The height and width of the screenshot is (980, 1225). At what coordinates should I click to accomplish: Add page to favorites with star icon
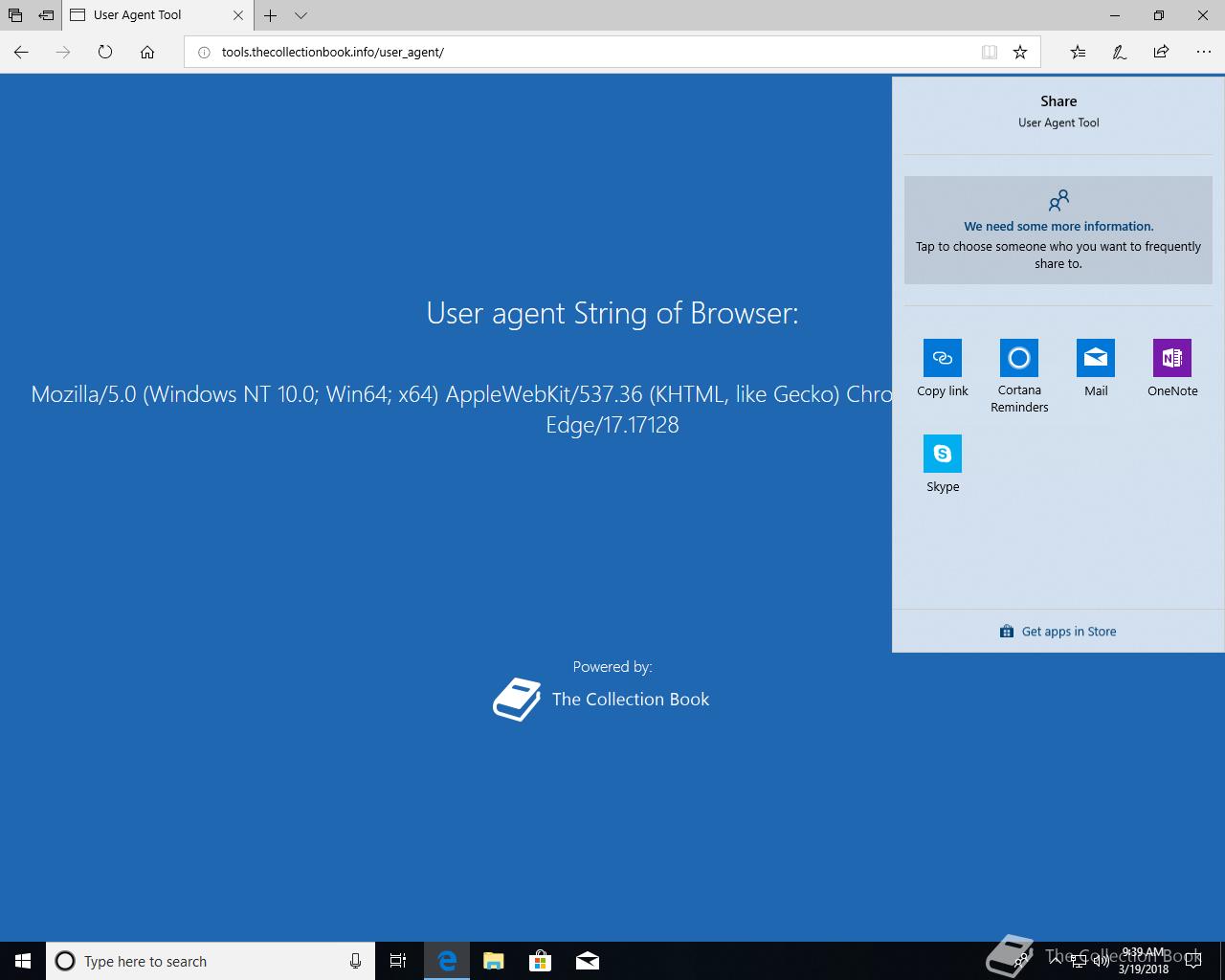1020,52
